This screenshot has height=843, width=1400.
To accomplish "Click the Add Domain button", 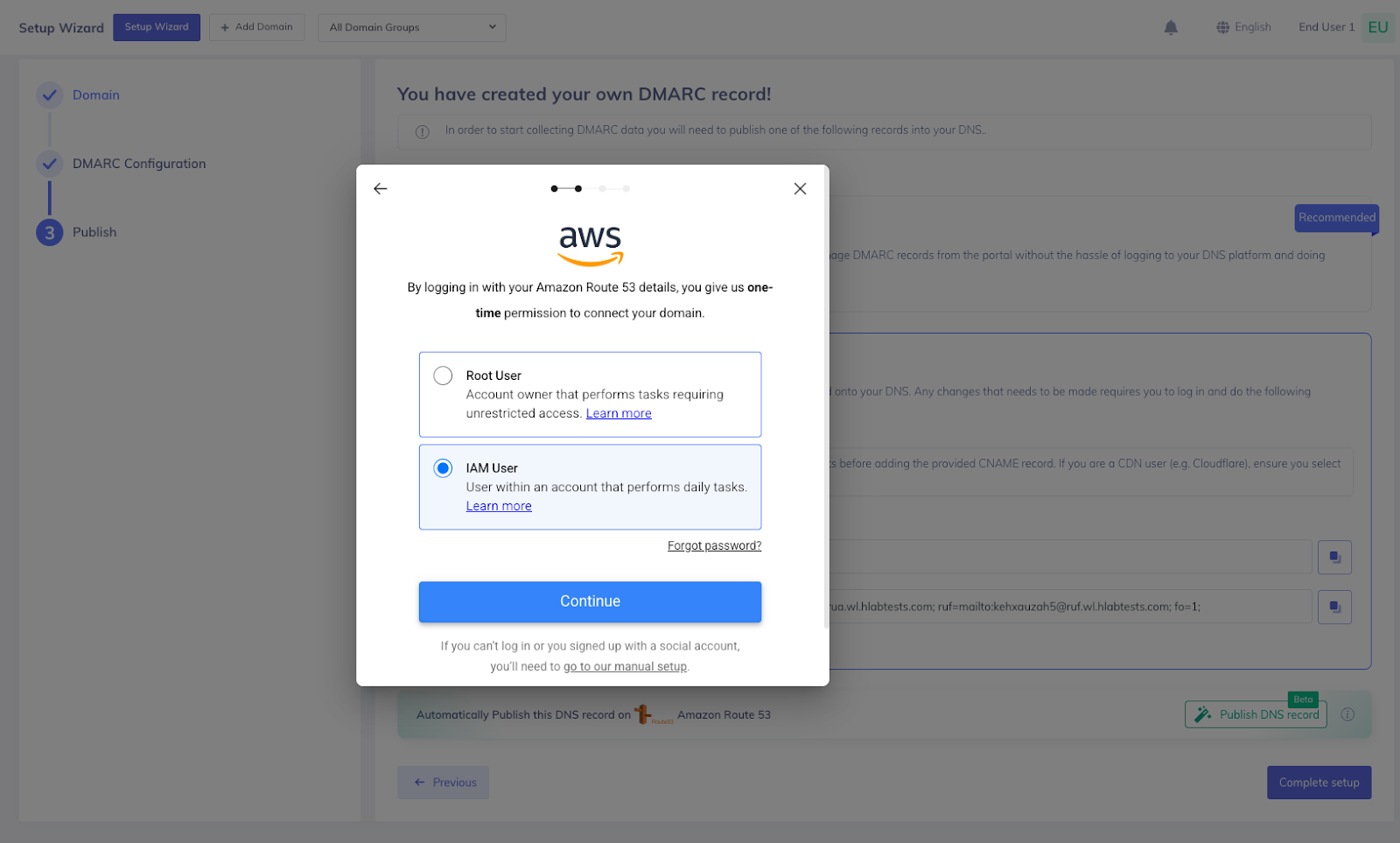I will [257, 27].
